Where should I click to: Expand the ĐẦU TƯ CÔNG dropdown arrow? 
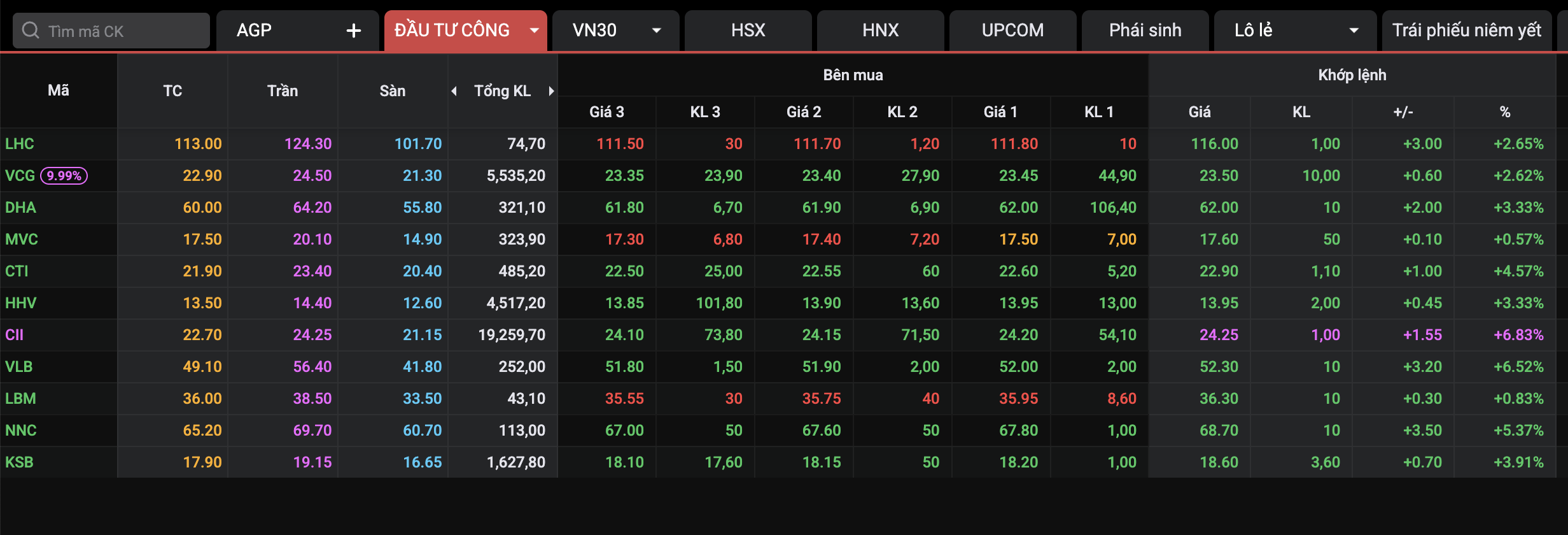[534, 31]
